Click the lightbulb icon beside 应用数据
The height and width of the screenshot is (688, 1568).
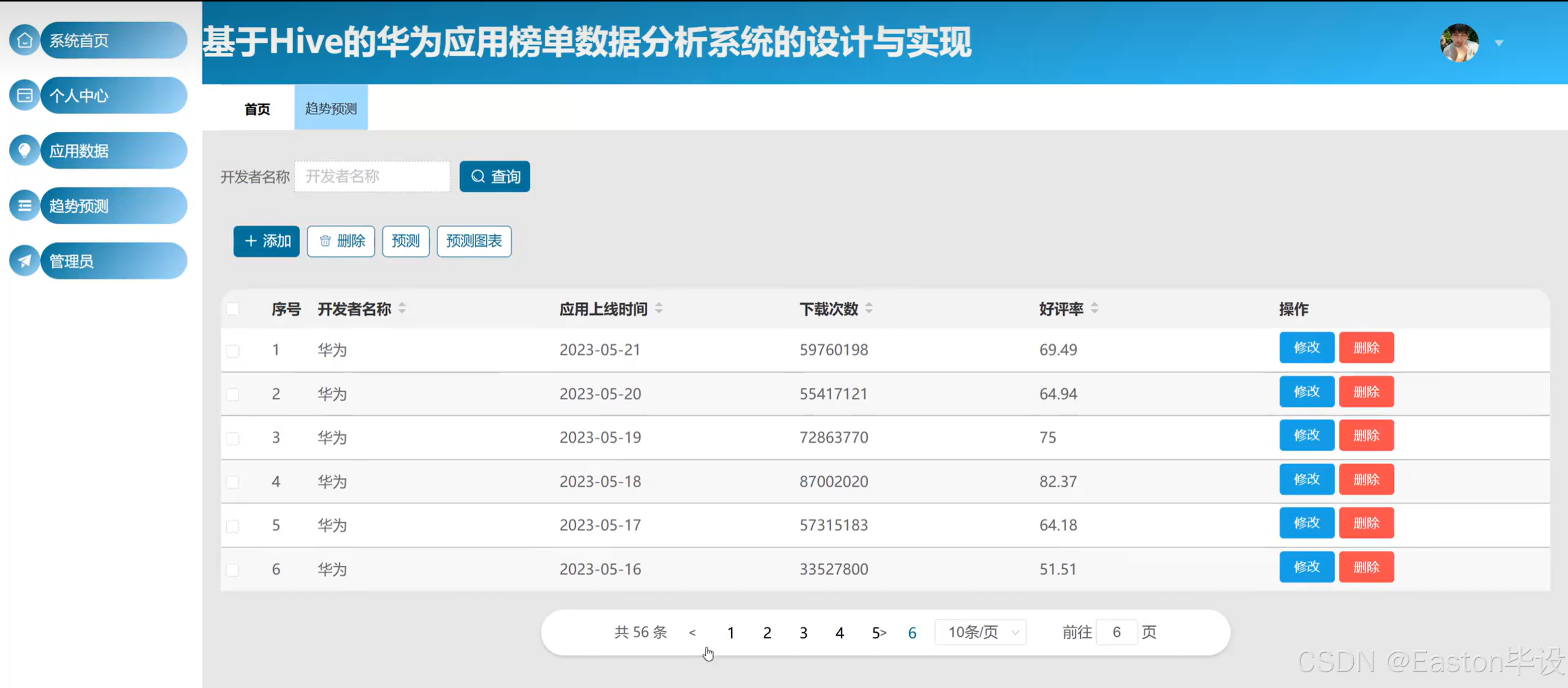pyautogui.click(x=24, y=150)
